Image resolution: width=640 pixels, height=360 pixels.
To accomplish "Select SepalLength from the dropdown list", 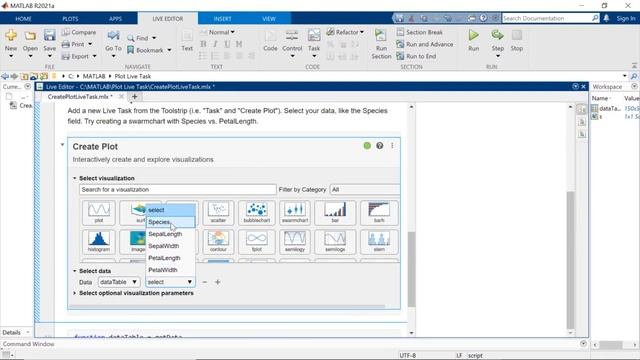I will coord(170,234).
